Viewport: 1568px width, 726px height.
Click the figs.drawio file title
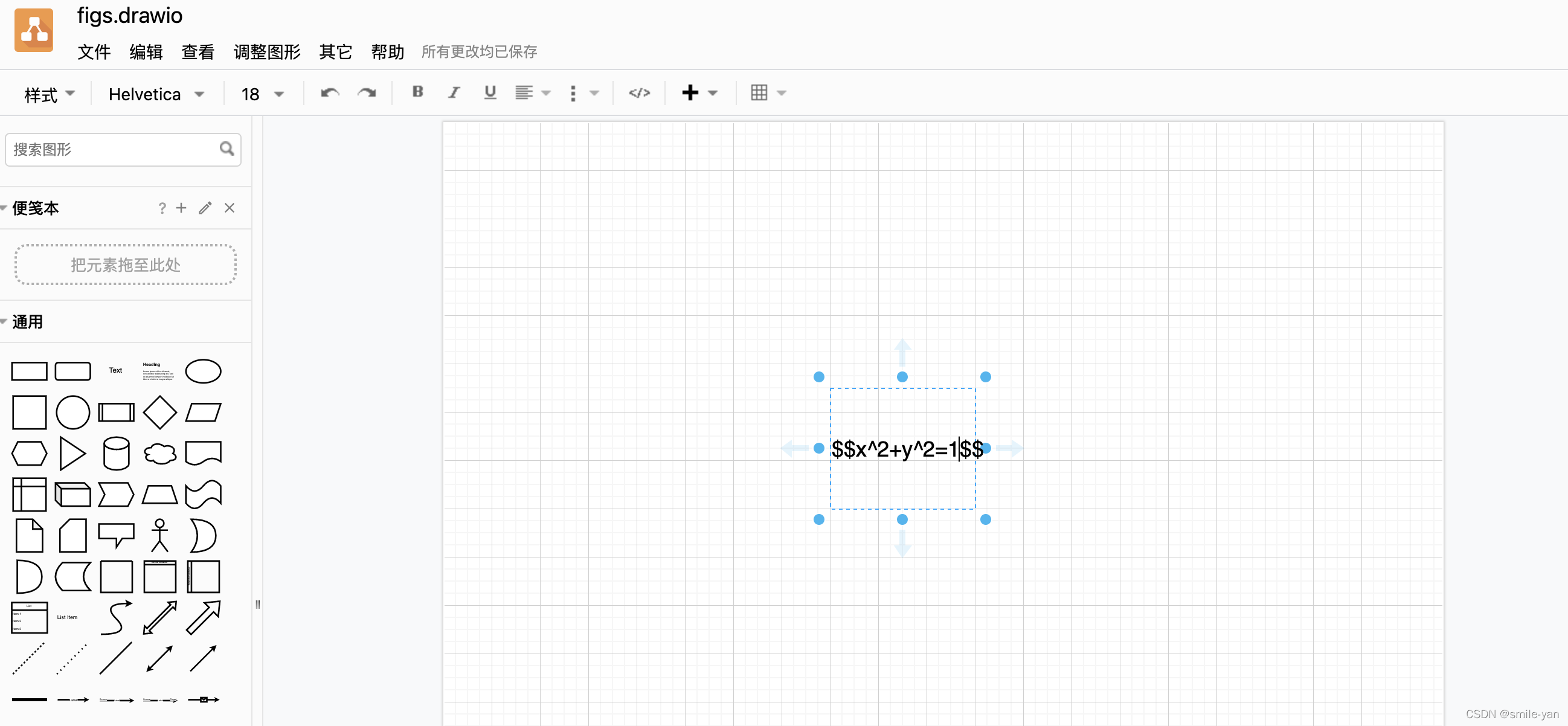[x=130, y=16]
